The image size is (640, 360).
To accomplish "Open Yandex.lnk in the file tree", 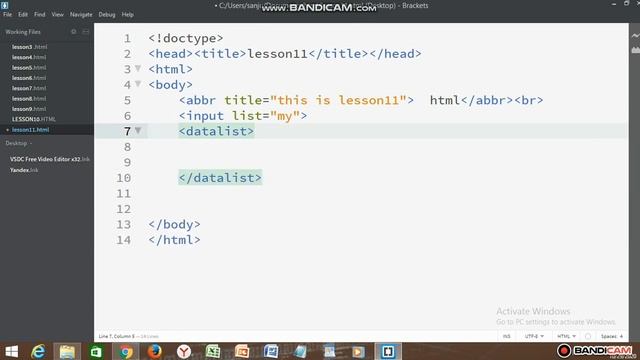I will (24, 170).
